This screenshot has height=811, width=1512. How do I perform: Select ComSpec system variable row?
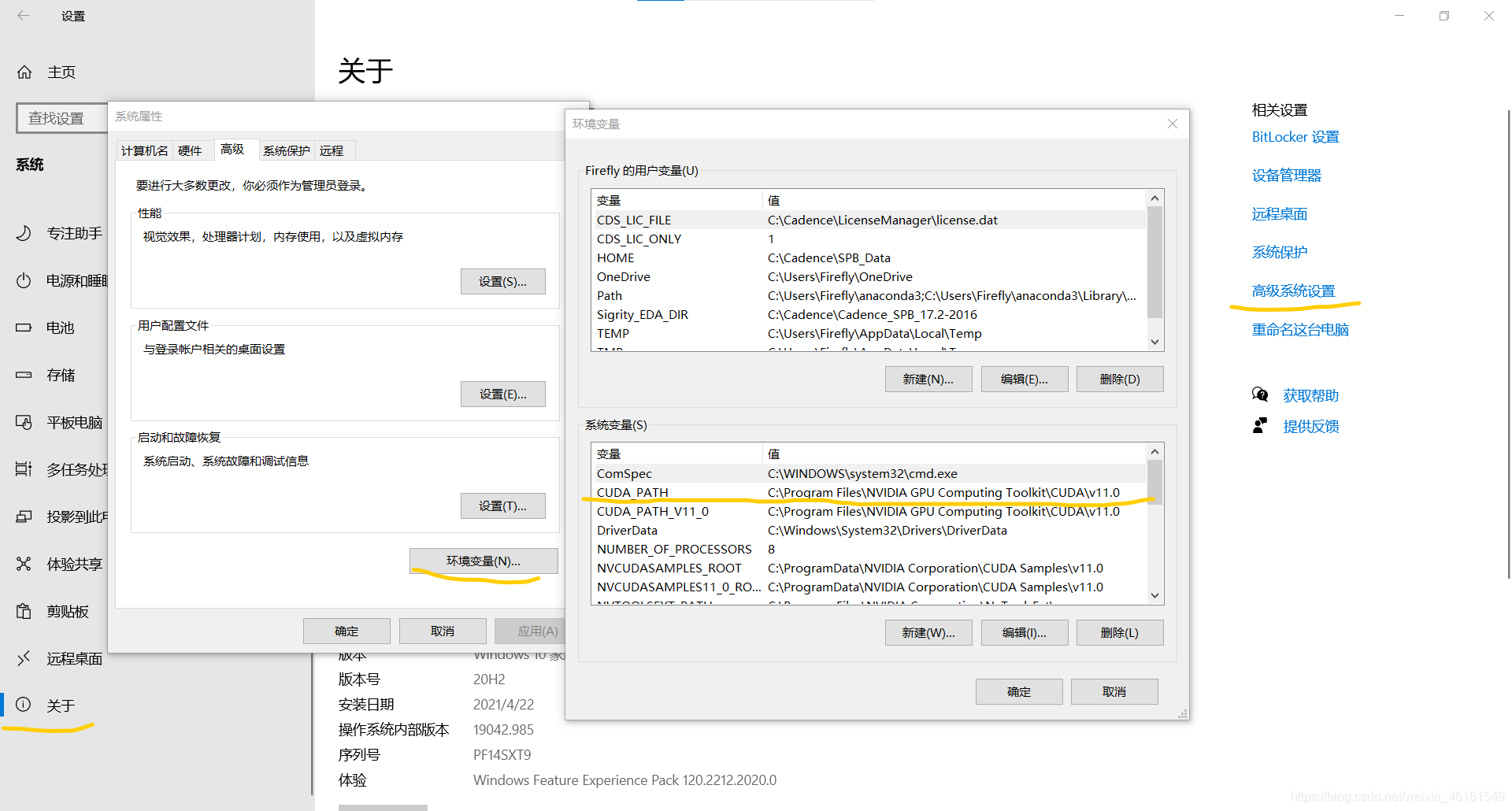pyautogui.click(x=869, y=473)
